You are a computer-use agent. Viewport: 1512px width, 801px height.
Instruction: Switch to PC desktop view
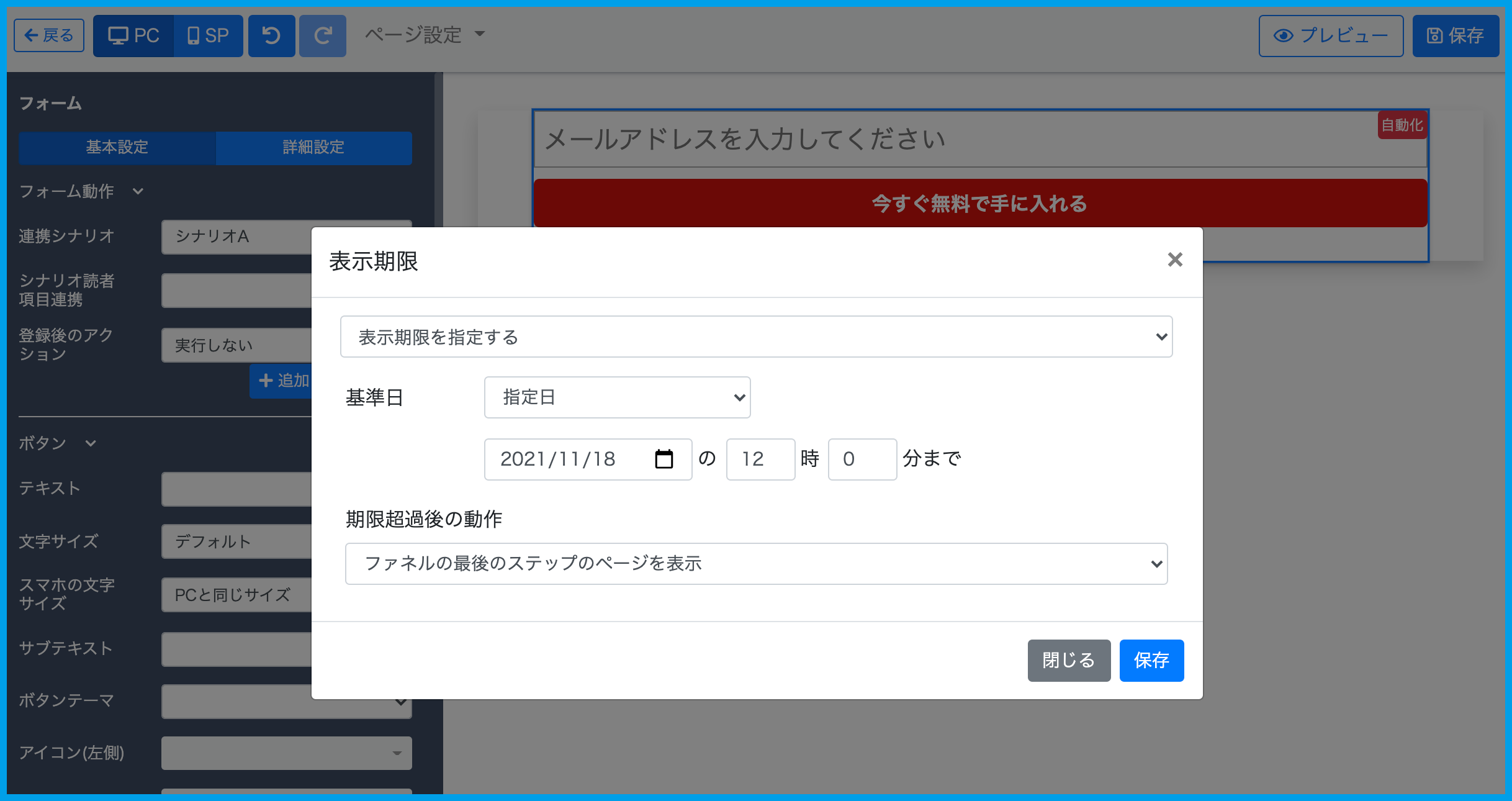(x=133, y=35)
